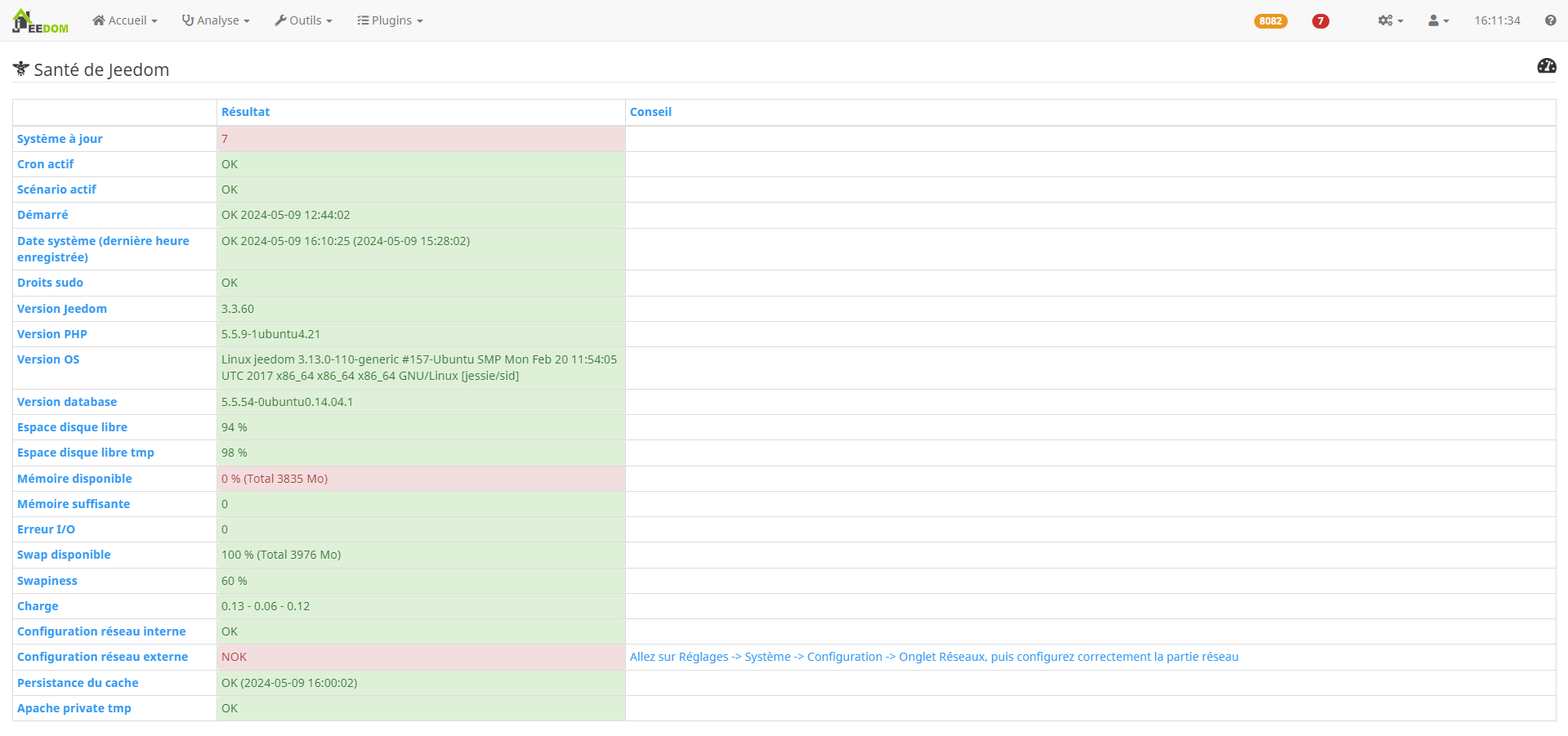This screenshot has width=1568, height=736.
Task: Select the Persistance du cache label
Action: point(78,683)
